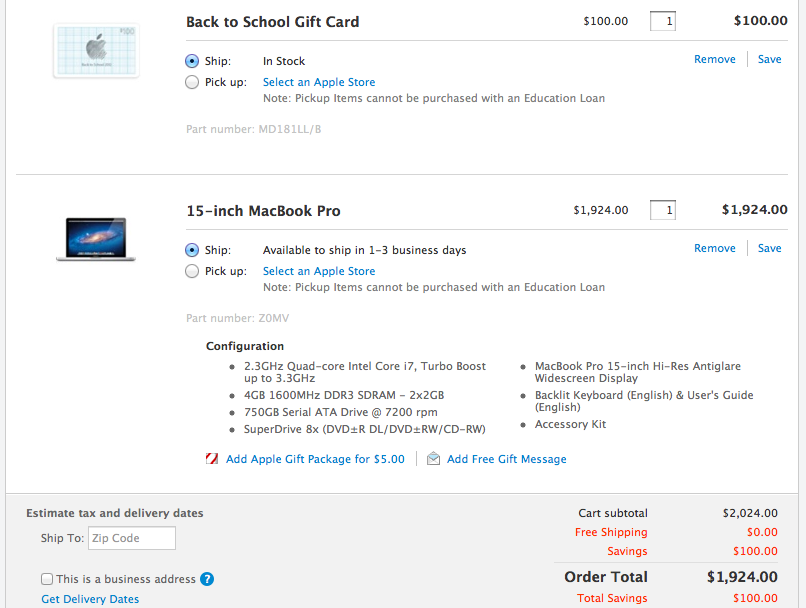Edit the MacBook Pro quantity field
Screen dimensions: 806x608
click(x=663, y=210)
